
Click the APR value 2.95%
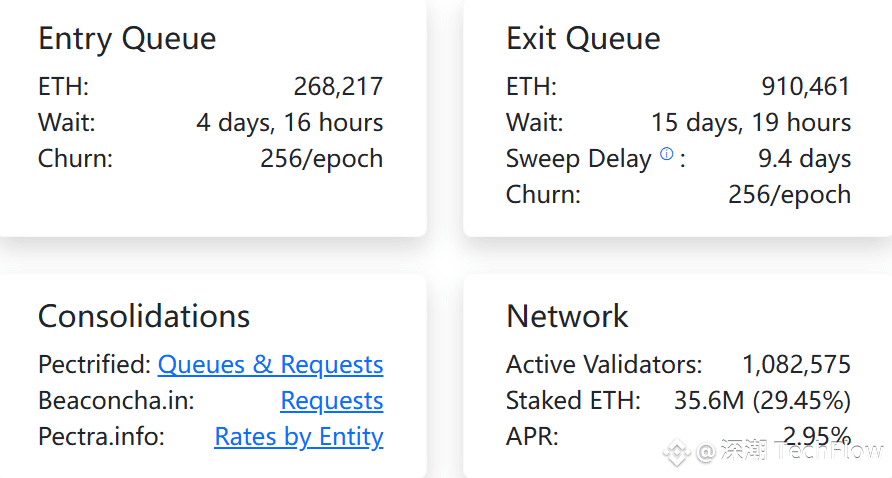pyautogui.click(x=816, y=436)
